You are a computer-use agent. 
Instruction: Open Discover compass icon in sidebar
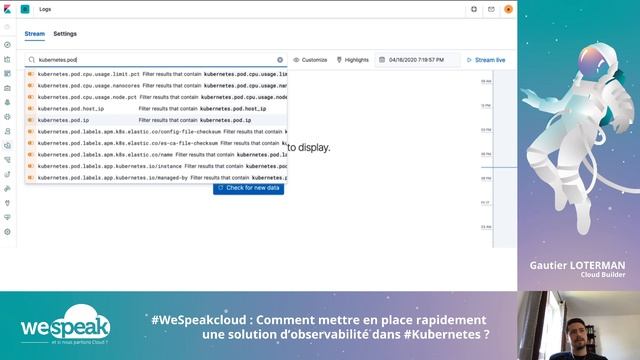coord(7,45)
